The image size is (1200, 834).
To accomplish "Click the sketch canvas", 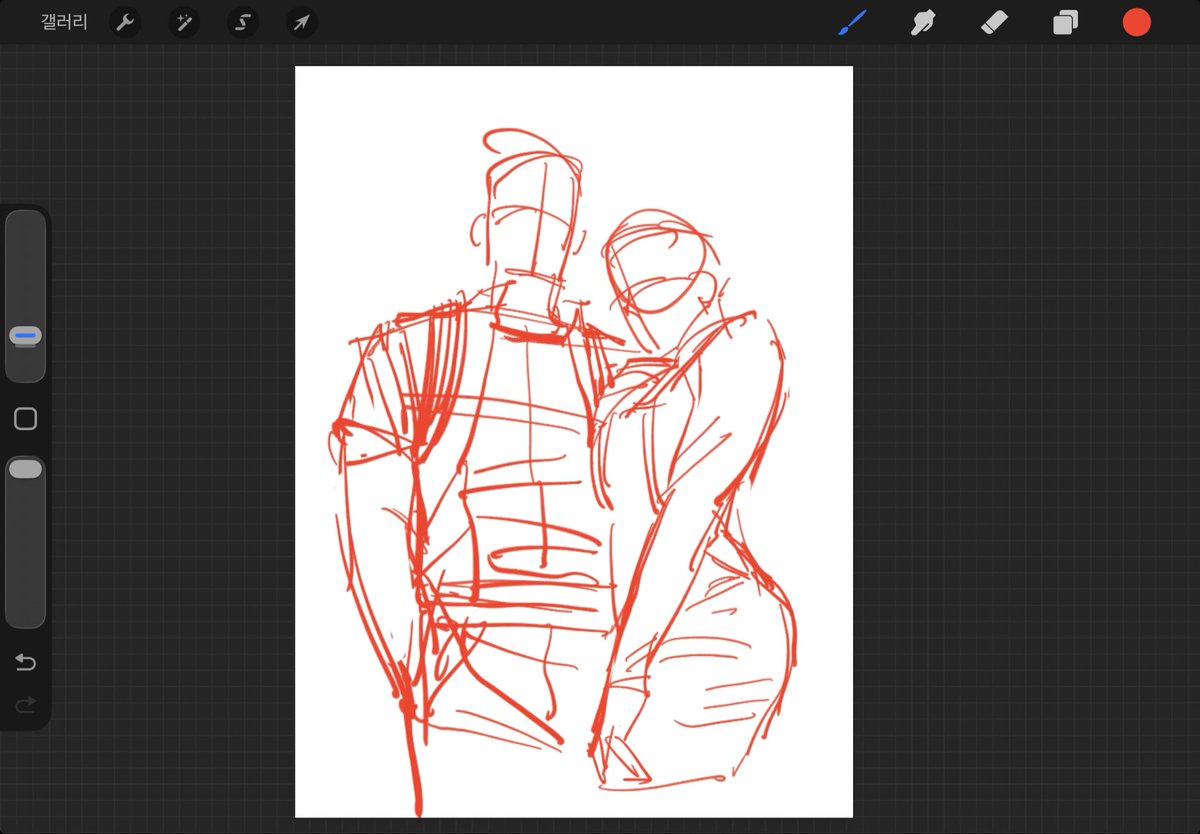I will pyautogui.click(x=574, y=441).
